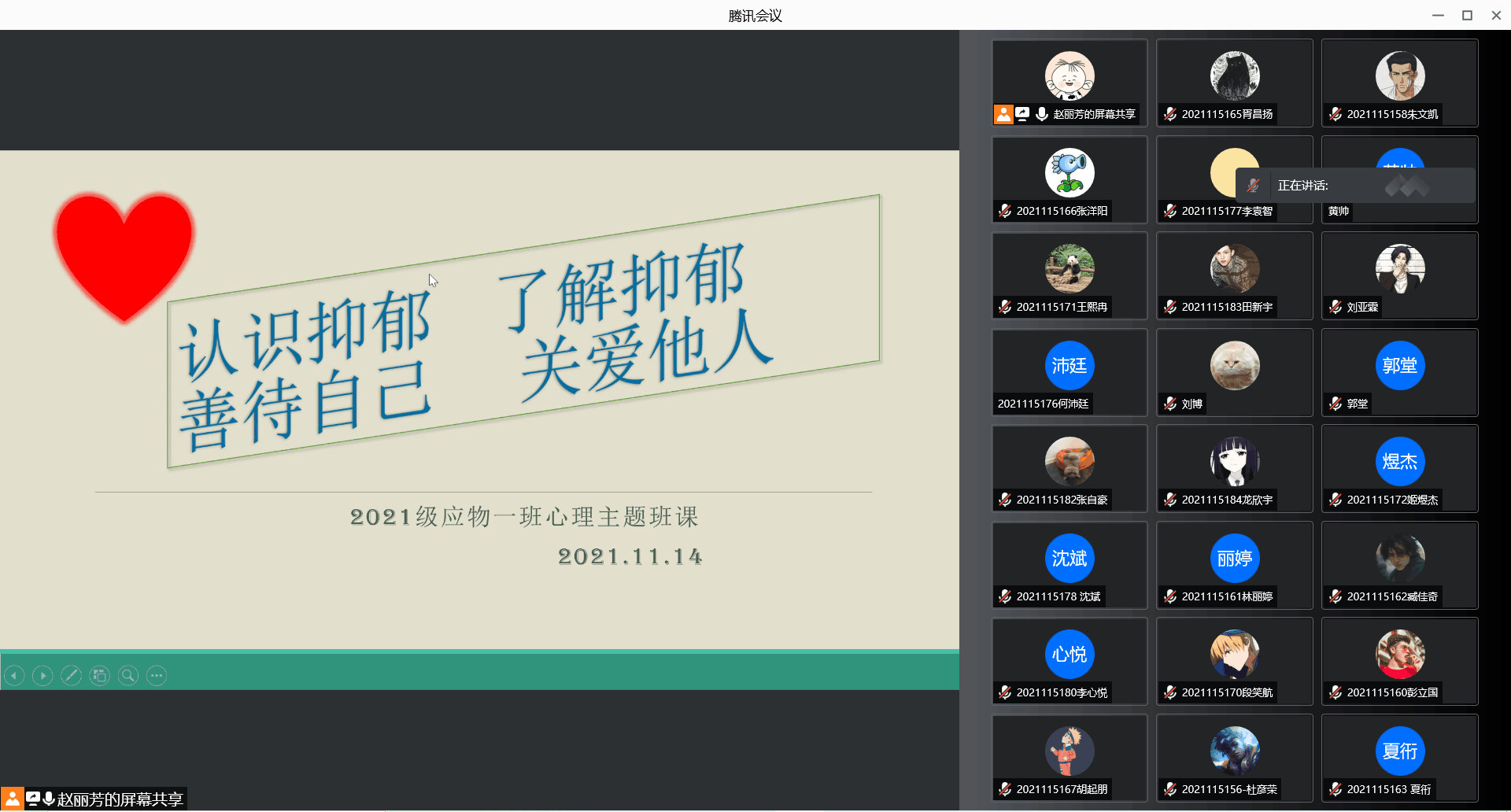This screenshot has height=812, width=1511.
Task: Click muted mic icon beside 2021115165胥昌扬
Action: [1170, 114]
